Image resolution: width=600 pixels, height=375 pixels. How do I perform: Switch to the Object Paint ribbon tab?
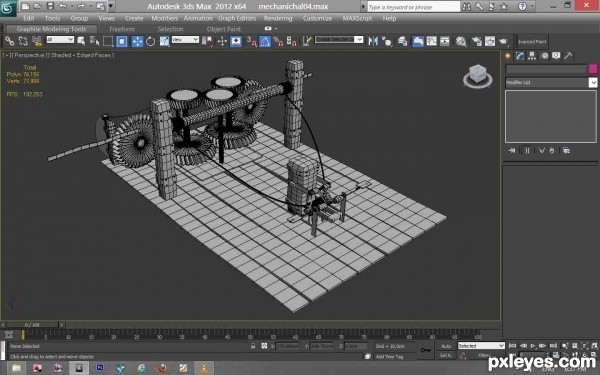(x=223, y=29)
